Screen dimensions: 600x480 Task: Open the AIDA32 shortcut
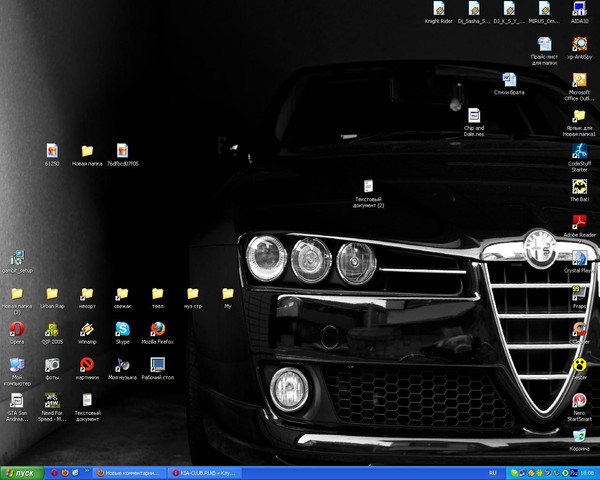click(x=579, y=8)
